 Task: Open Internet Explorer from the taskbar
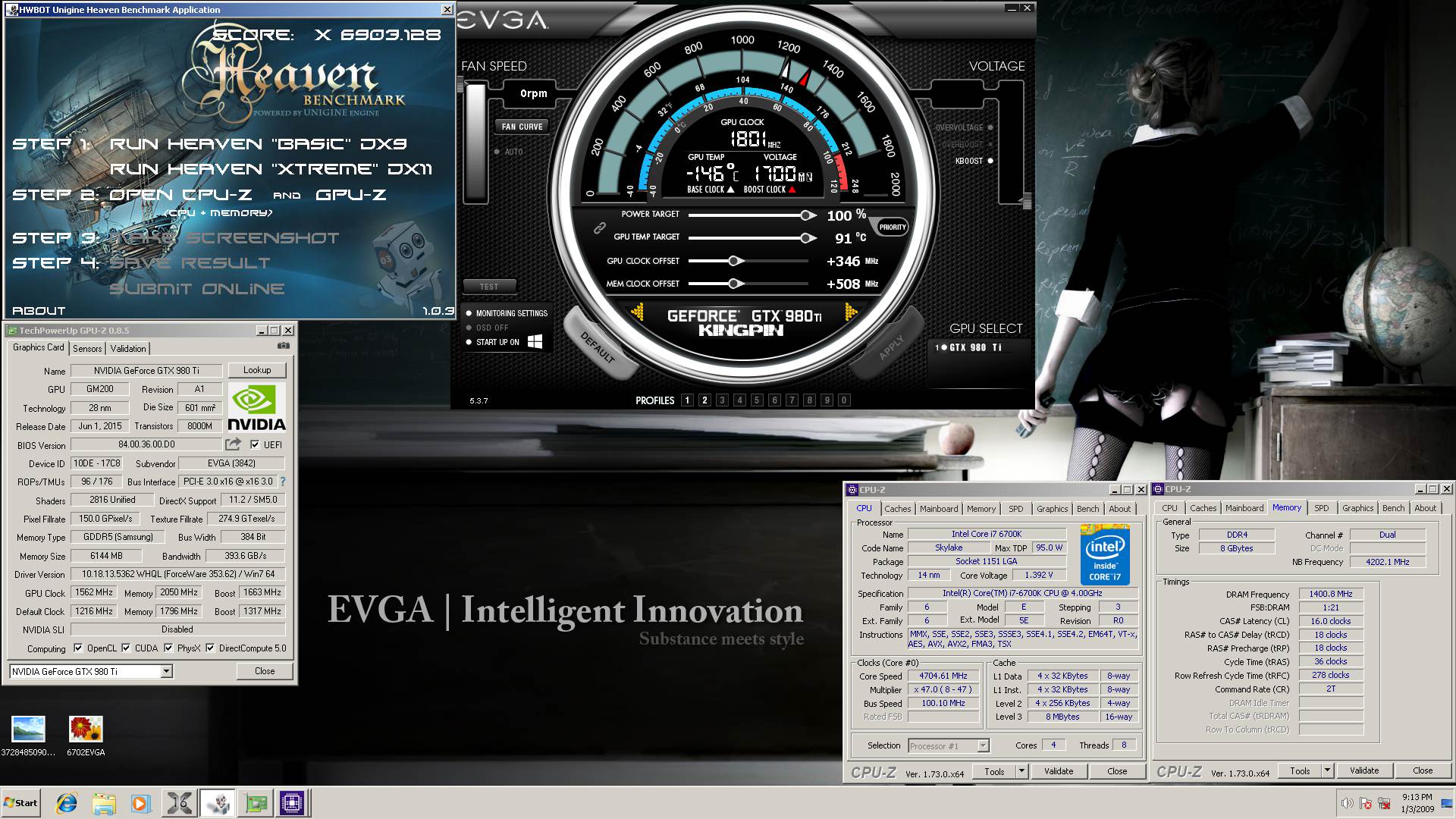point(67,803)
